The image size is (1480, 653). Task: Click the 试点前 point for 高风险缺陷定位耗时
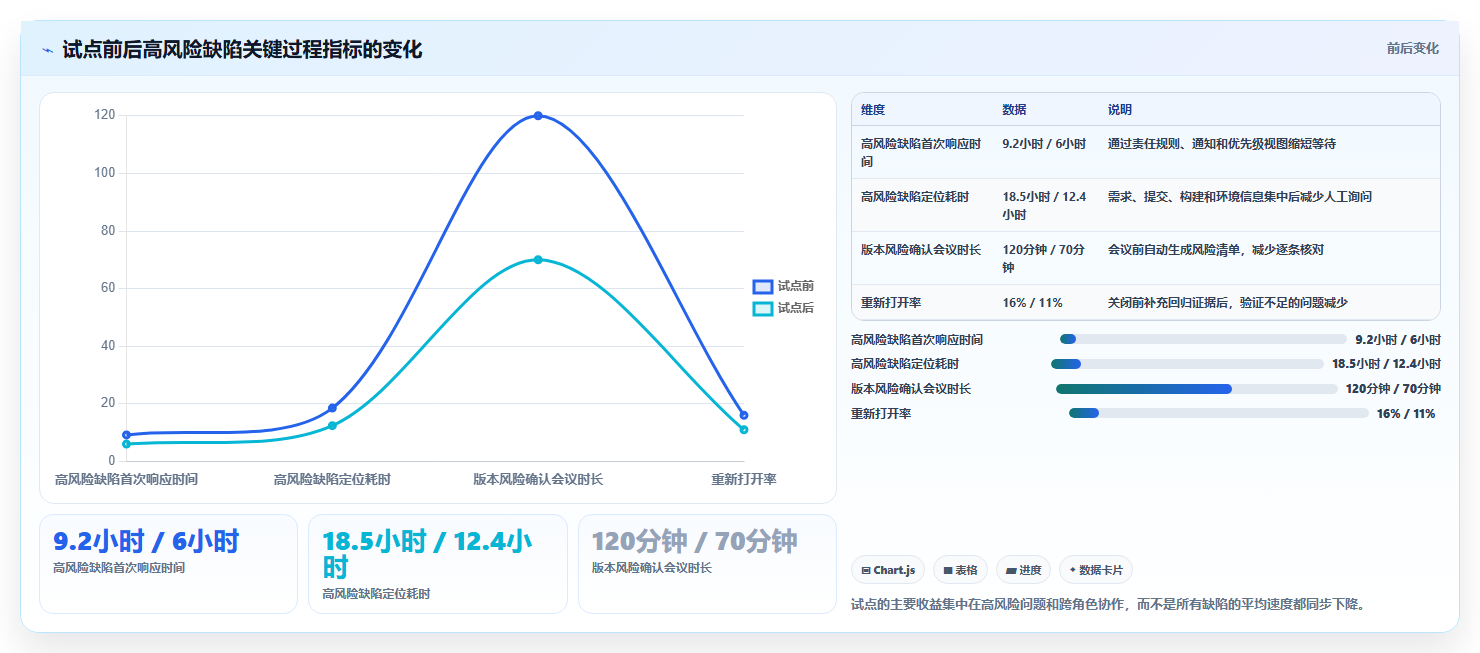click(x=332, y=408)
